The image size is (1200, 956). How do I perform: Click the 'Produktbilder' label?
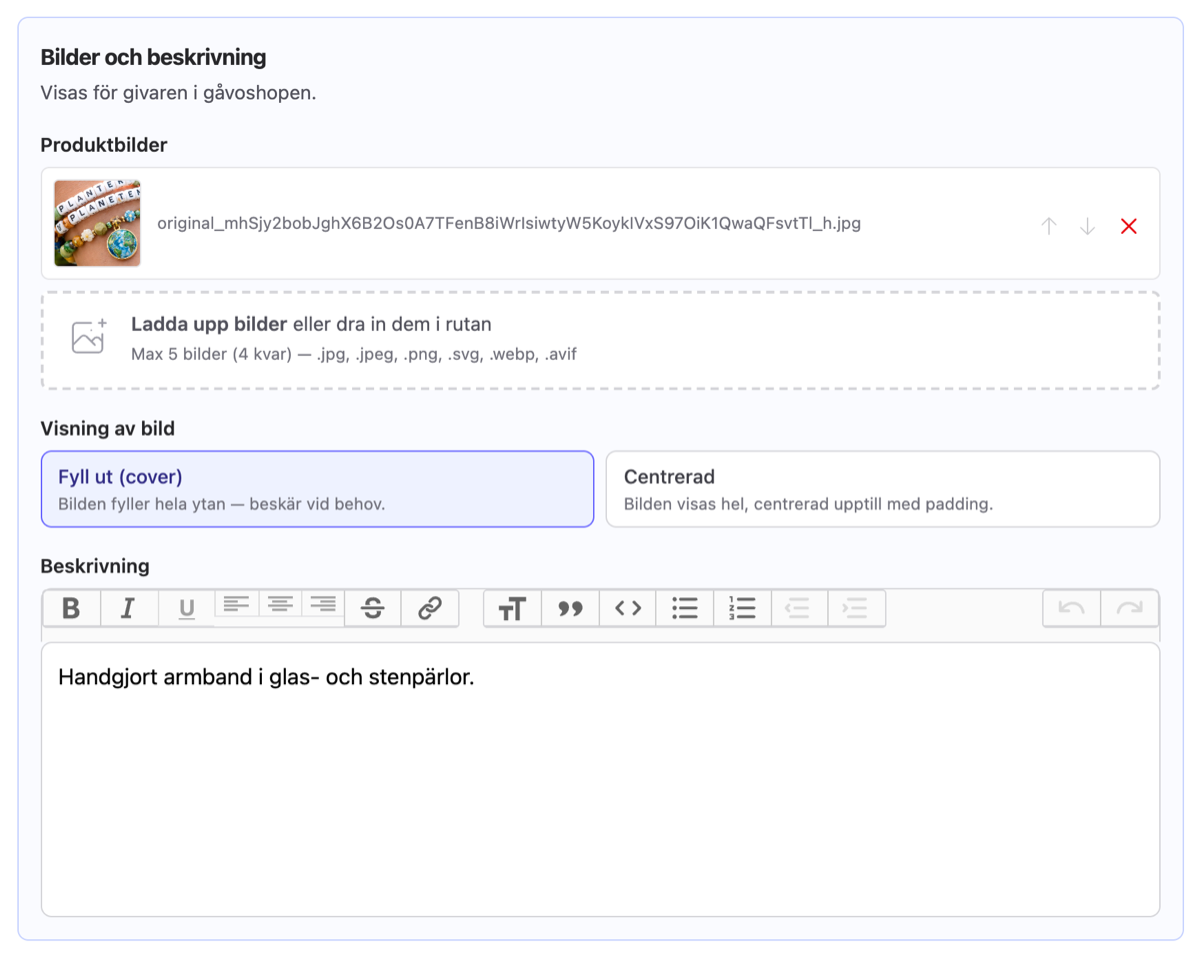click(104, 145)
